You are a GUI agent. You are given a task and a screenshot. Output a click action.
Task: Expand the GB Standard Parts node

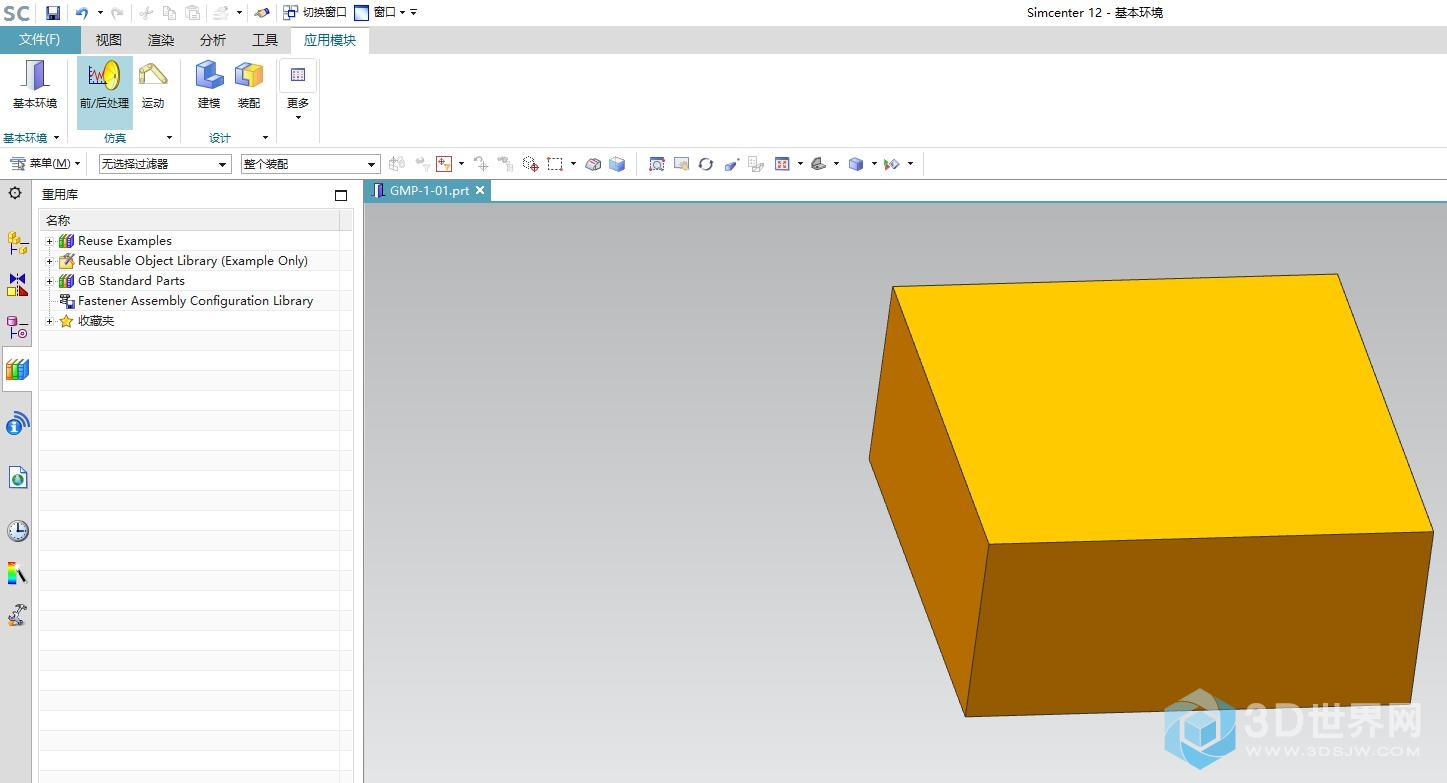pyautogui.click(x=49, y=281)
